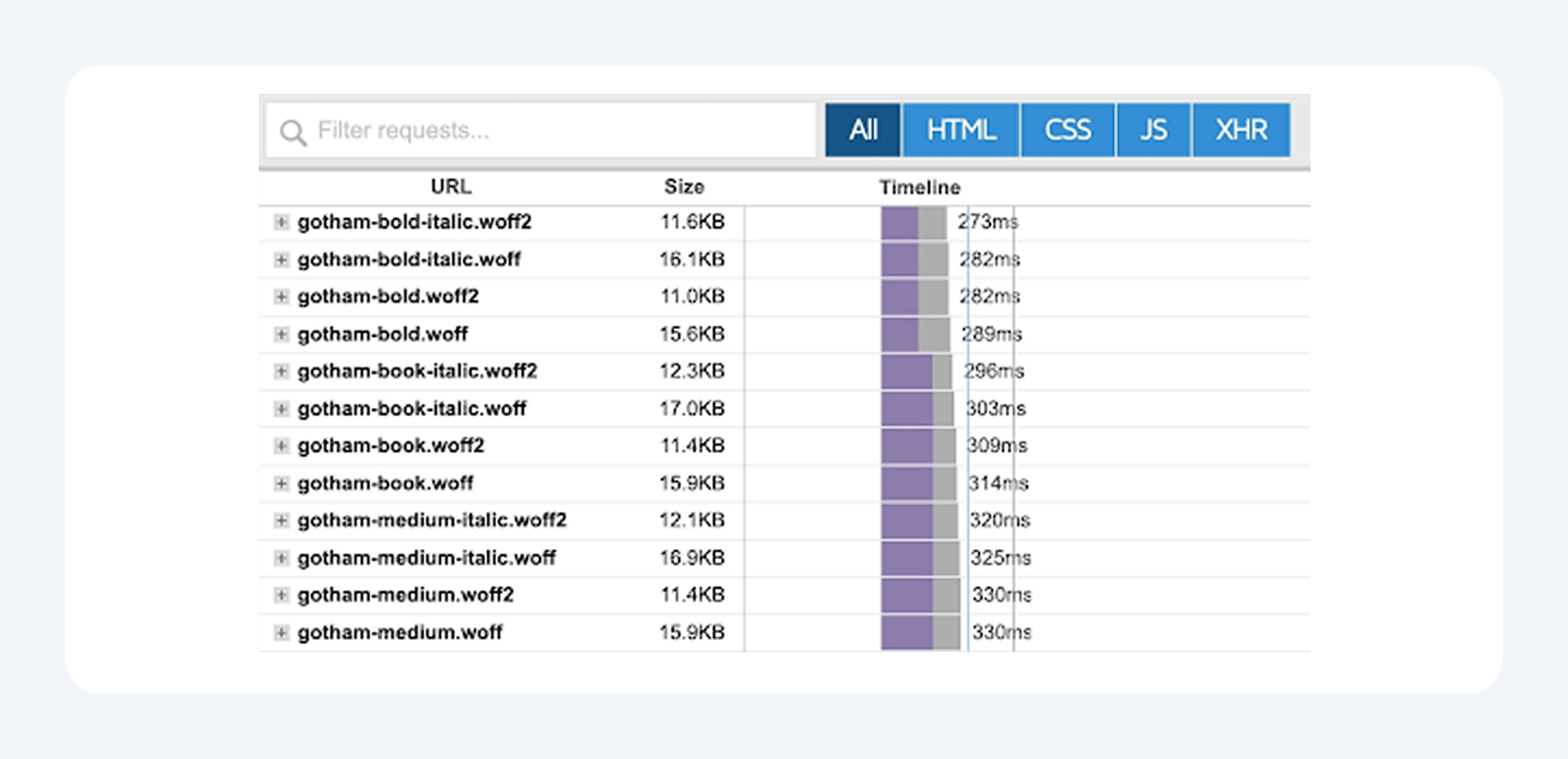Viewport: 1568px width, 759px height.
Task: Click the 273ms timing label
Action: tap(988, 222)
